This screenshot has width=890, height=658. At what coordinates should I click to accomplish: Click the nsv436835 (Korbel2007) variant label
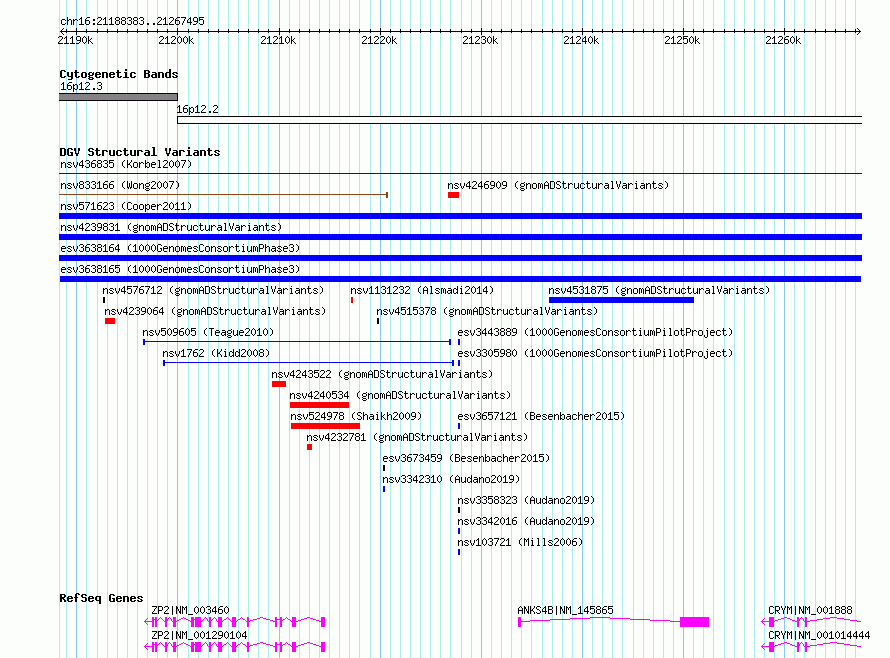(126, 164)
